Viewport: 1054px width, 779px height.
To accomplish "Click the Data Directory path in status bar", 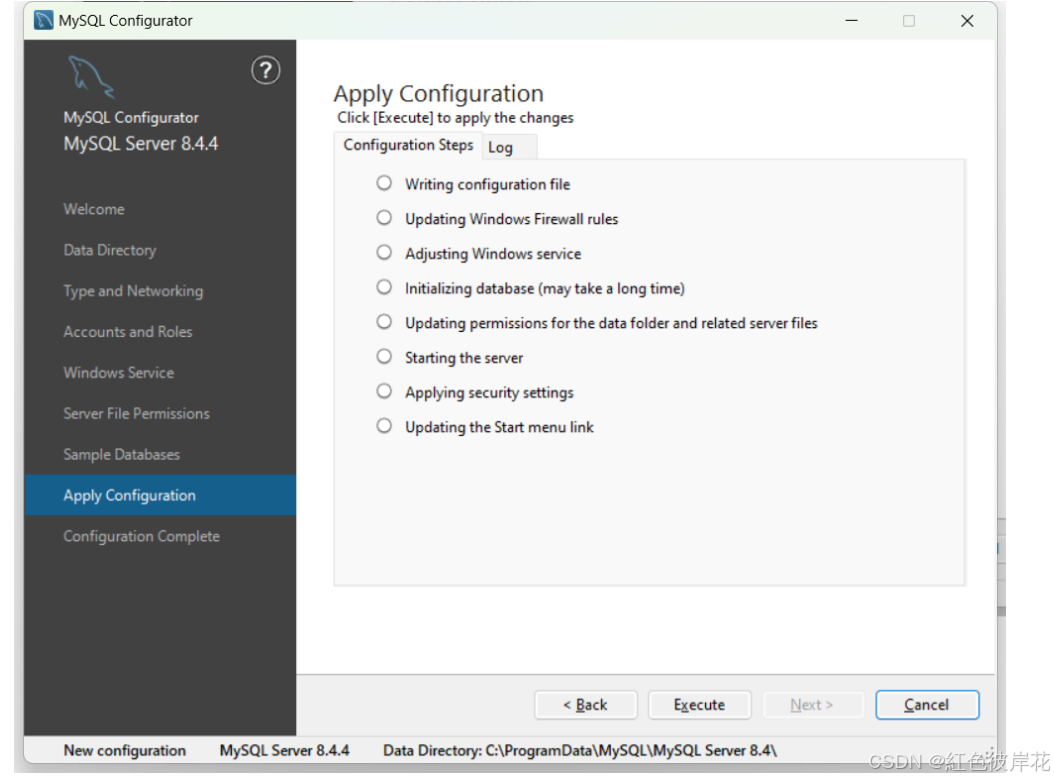I will (580, 751).
